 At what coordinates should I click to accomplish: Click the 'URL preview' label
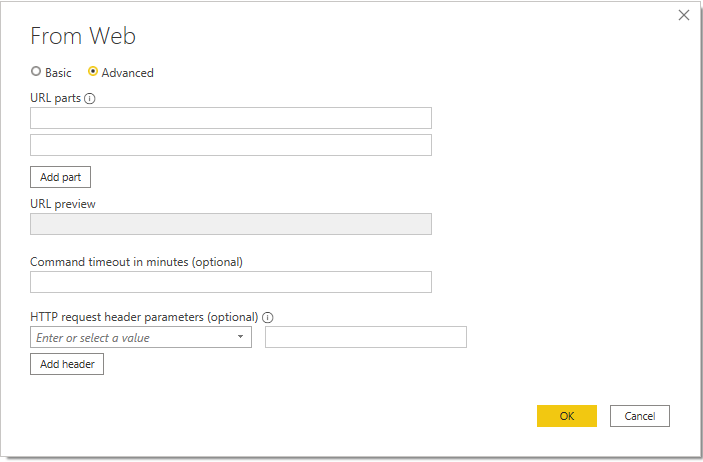coord(63,204)
